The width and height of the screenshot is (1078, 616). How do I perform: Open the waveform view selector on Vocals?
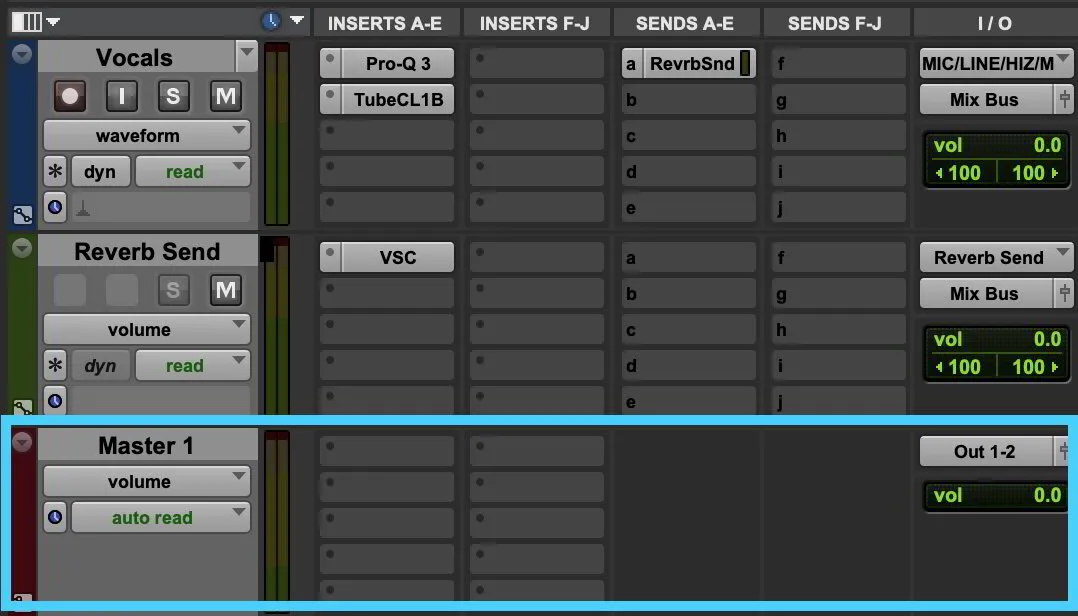coord(145,135)
